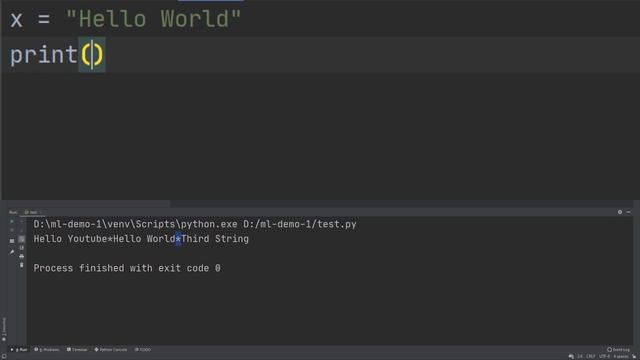Hide the Run tool window
The height and width of the screenshot is (360, 640).
click(x=628, y=212)
